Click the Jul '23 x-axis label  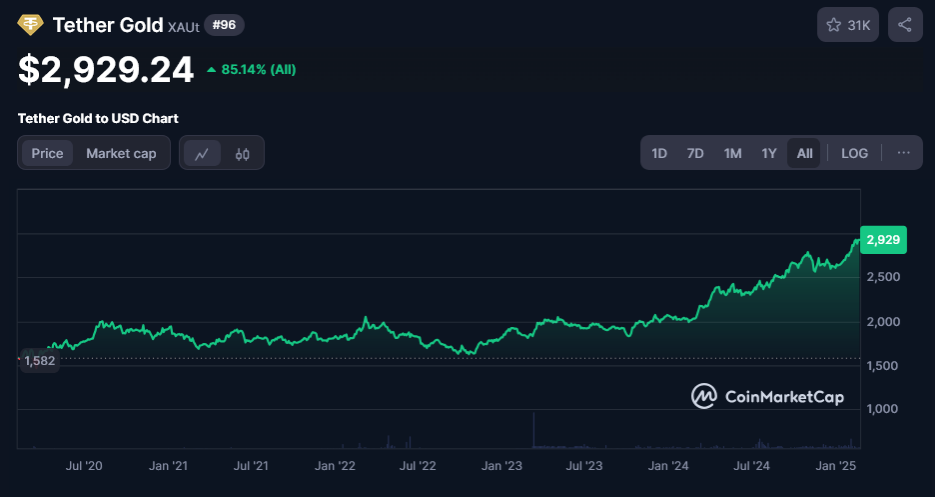click(x=584, y=465)
